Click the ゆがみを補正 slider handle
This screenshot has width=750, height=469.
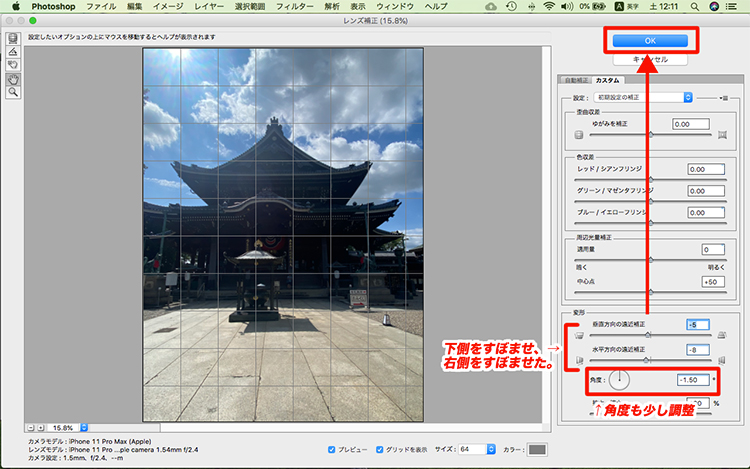point(651,135)
